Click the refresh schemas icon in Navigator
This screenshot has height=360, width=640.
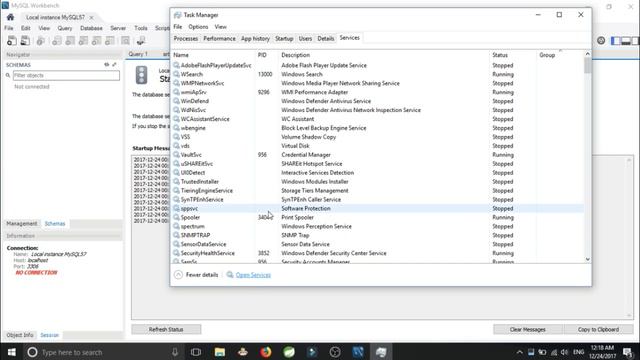107,64
